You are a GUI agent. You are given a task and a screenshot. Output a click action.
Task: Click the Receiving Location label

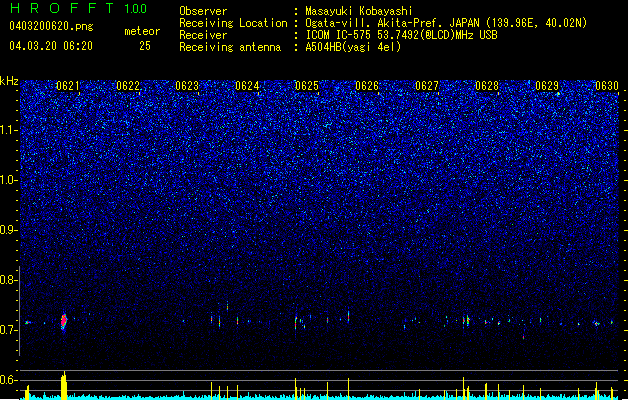click(233, 23)
